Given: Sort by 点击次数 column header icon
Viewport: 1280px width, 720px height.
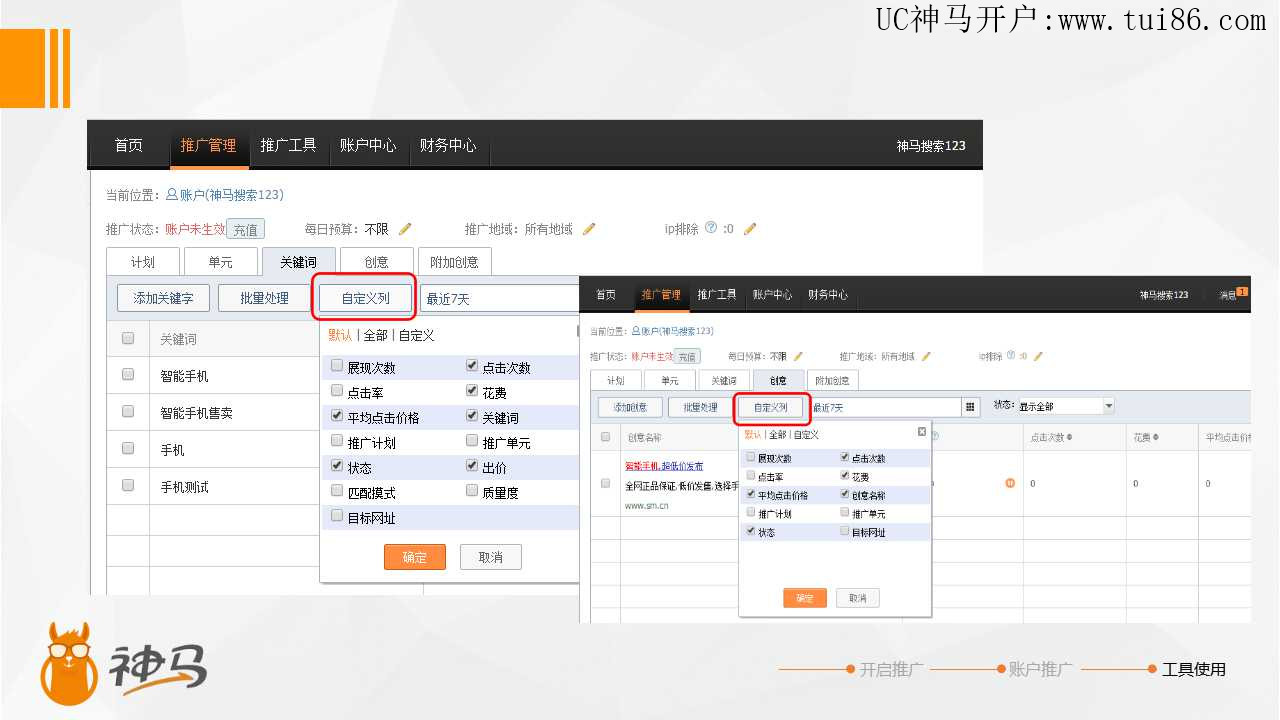Looking at the screenshot, I should click(1070, 437).
